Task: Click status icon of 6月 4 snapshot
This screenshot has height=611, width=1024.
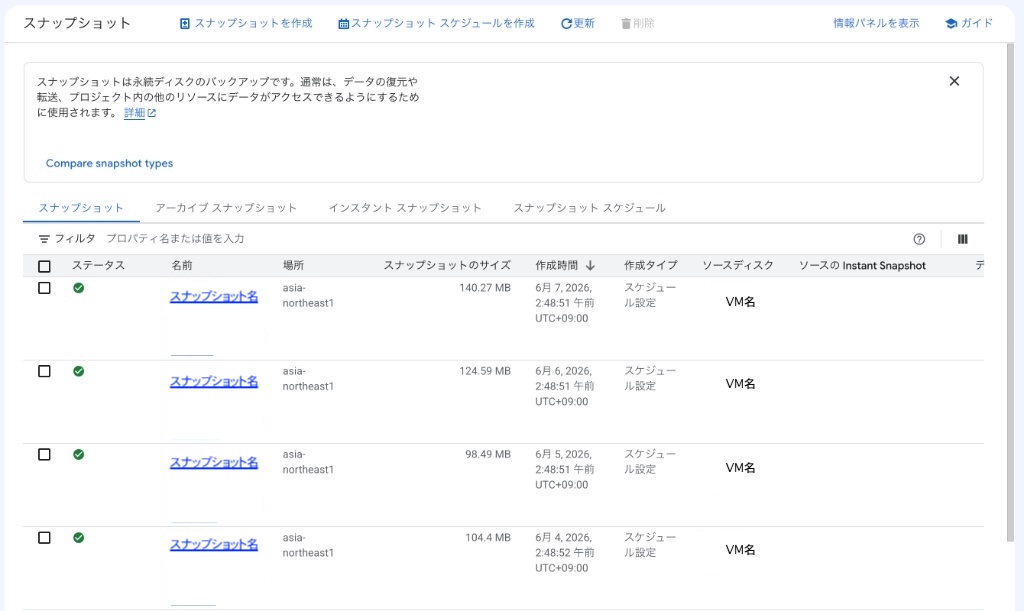Action: click(78, 538)
